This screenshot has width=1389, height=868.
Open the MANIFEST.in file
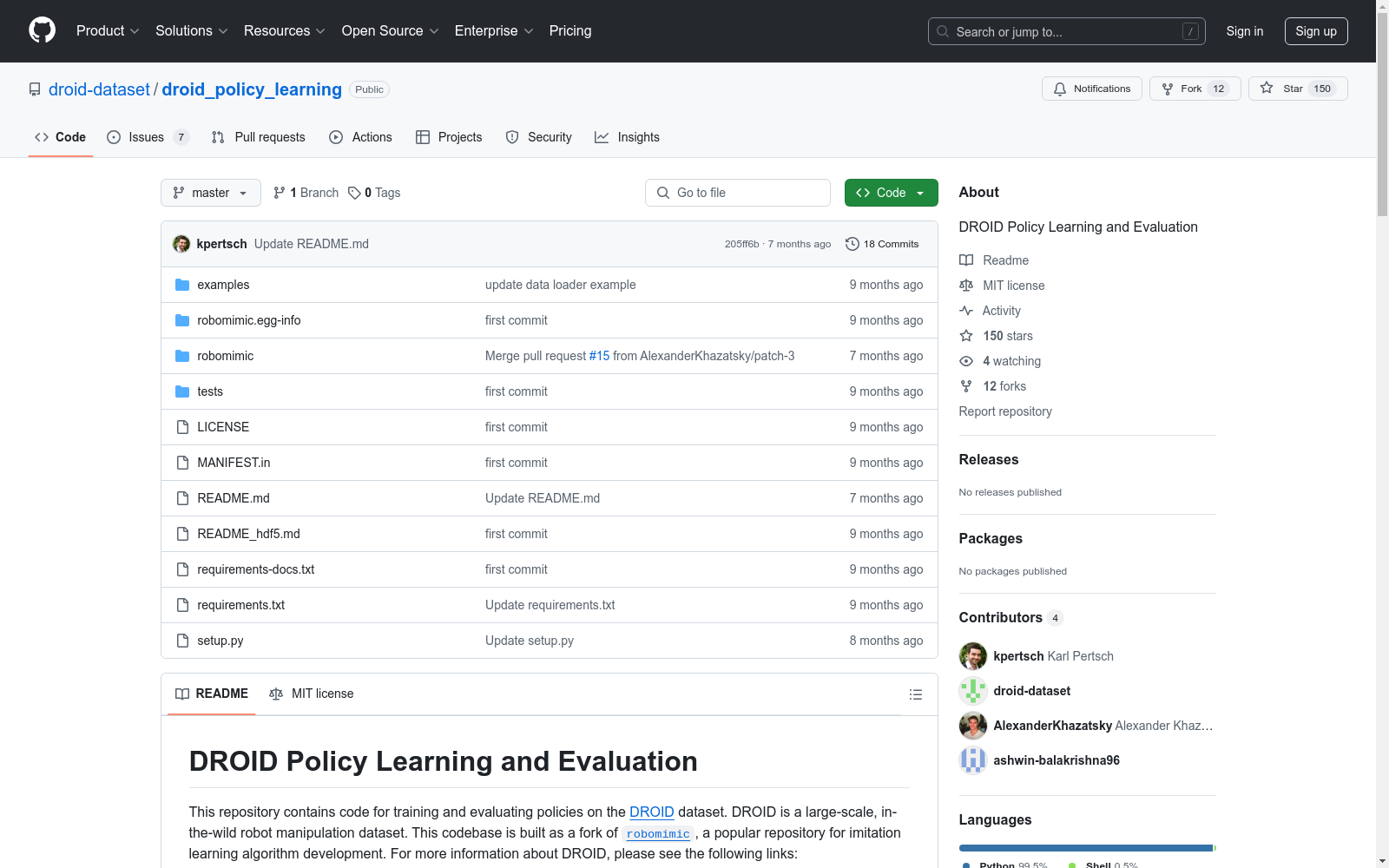pyautogui.click(x=234, y=463)
